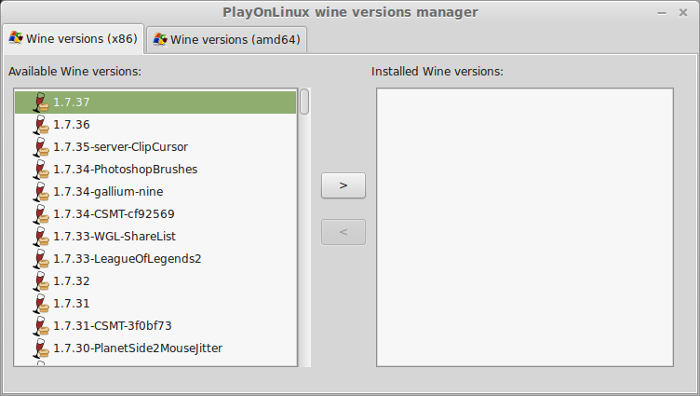
Task: Click inside the Installed Wine versions list
Action: (525, 227)
